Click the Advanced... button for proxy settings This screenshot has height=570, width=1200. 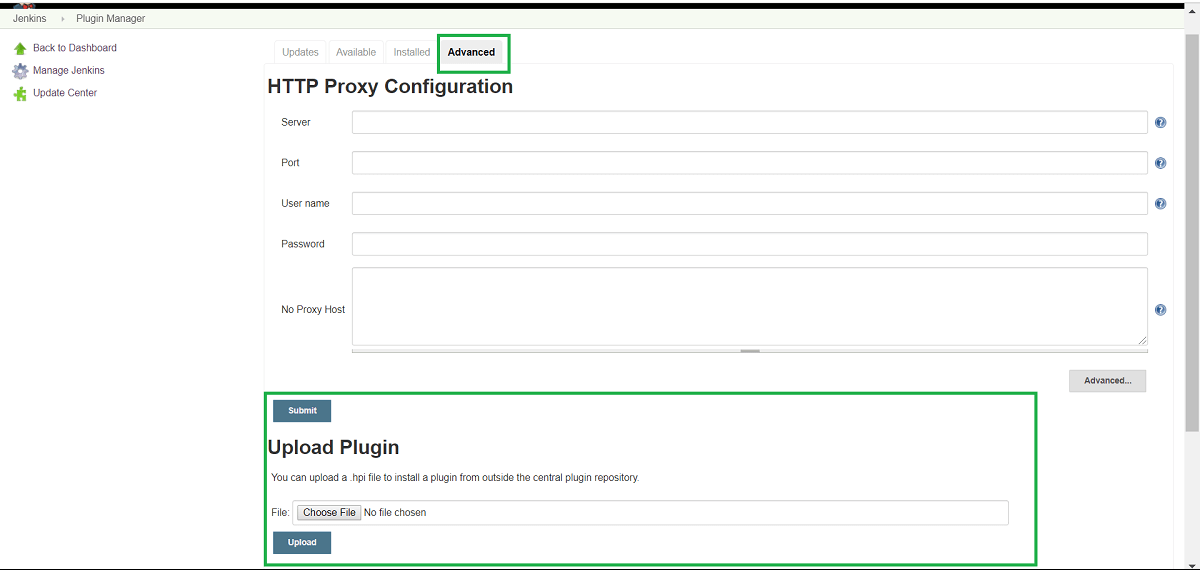pos(1107,381)
